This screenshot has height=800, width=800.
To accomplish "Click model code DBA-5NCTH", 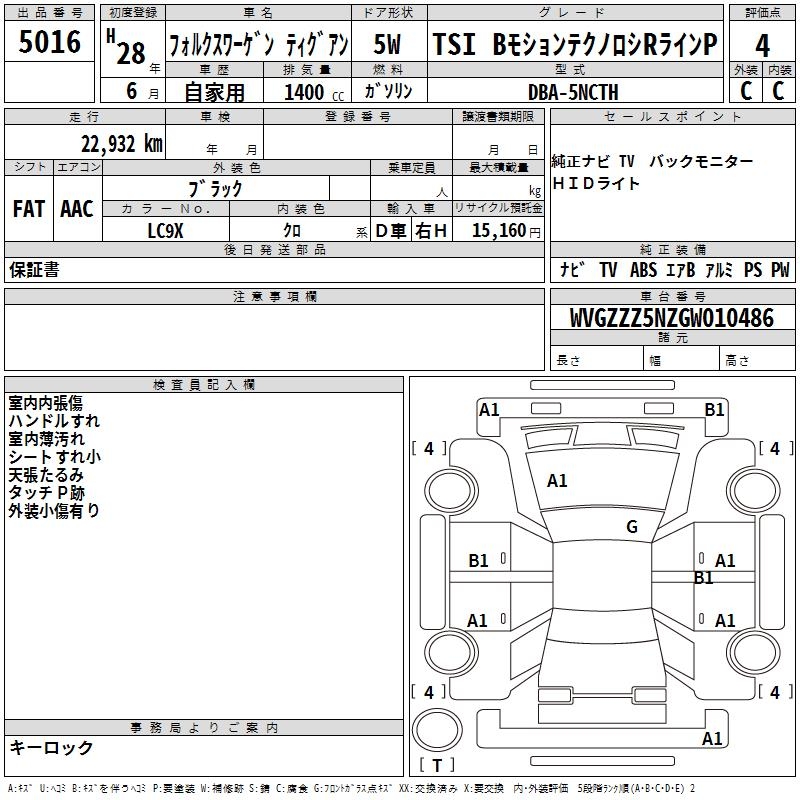I will (573, 92).
